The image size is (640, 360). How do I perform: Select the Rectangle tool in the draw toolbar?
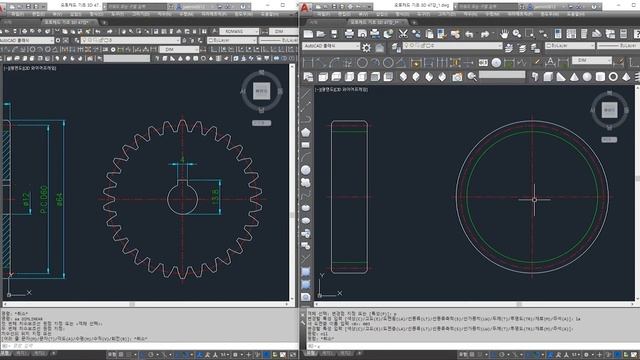pyautogui.click(x=306, y=145)
